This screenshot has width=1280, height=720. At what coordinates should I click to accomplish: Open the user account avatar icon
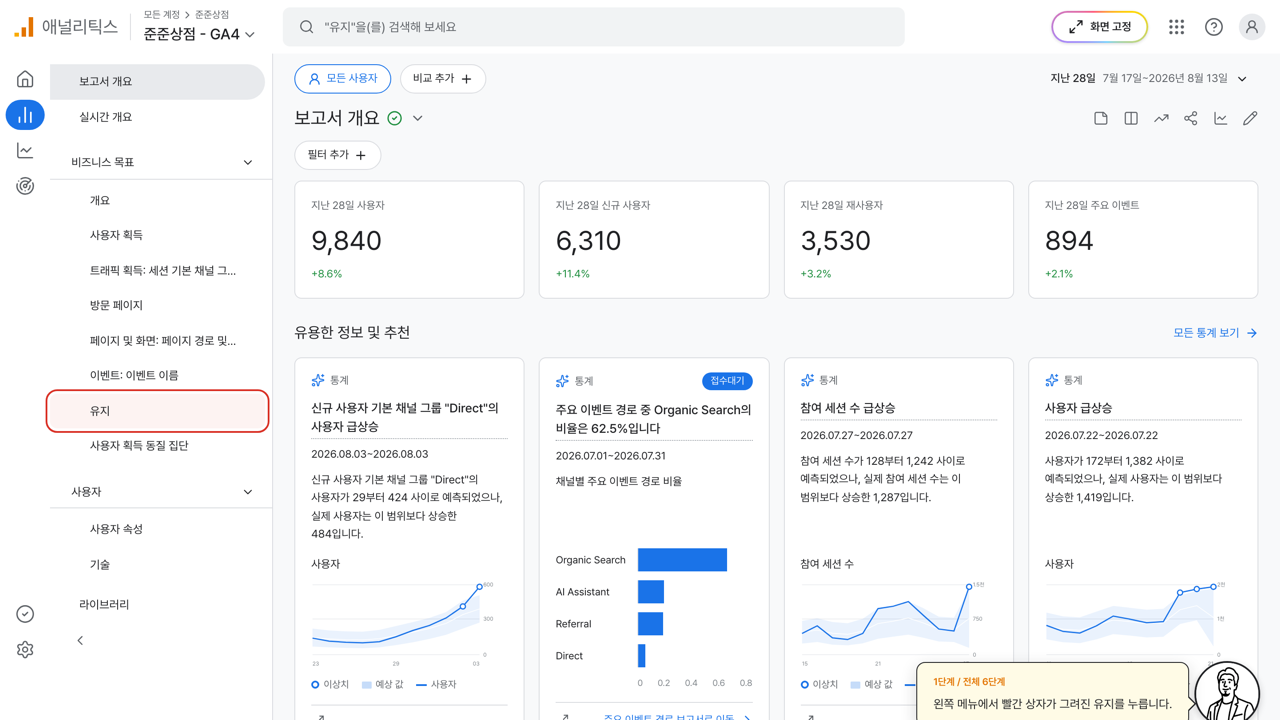pos(1251,27)
